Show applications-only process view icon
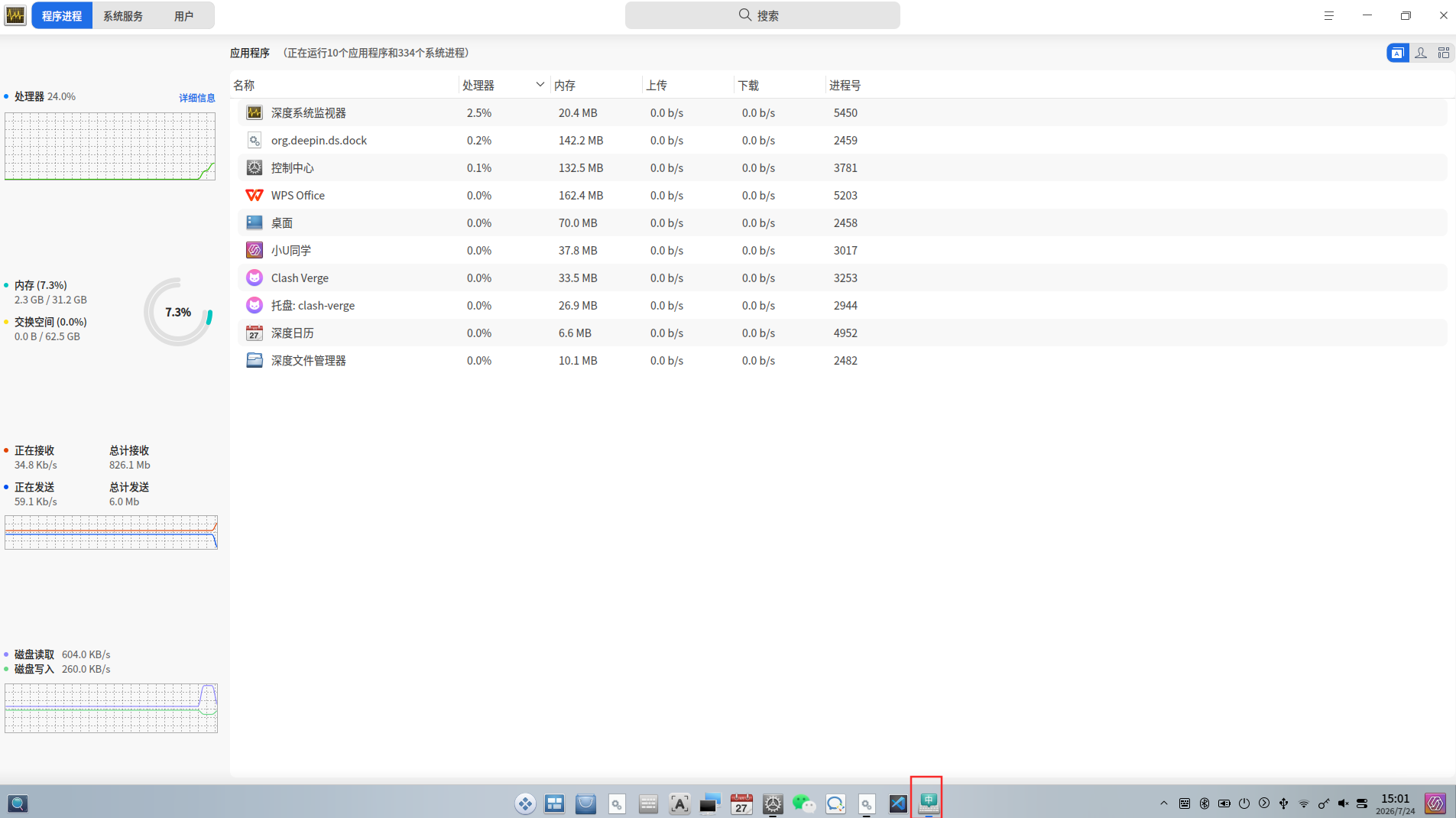Image resolution: width=1456 pixels, height=818 pixels. [x=1397, y=53]
